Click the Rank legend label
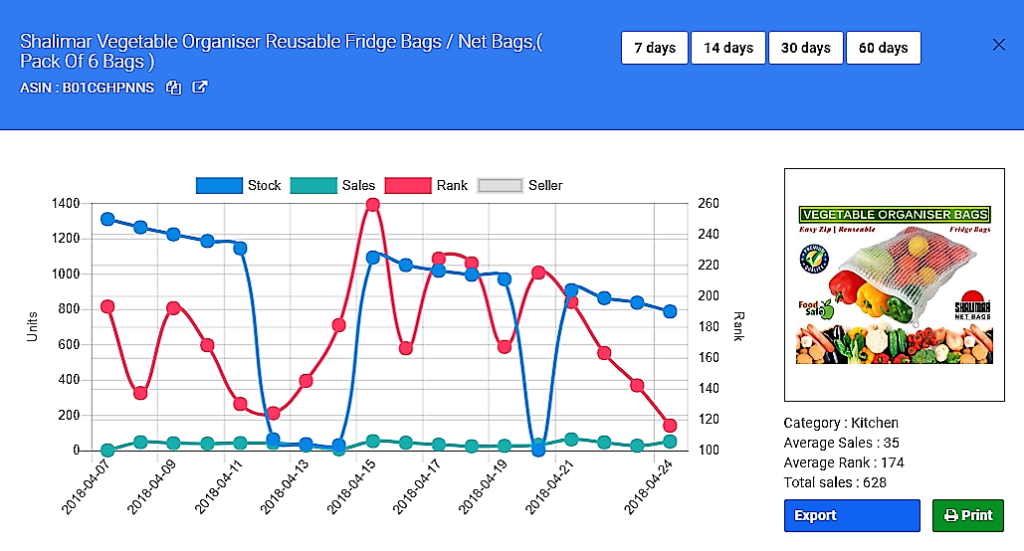 pyautogui.click(x=452, y=185)
